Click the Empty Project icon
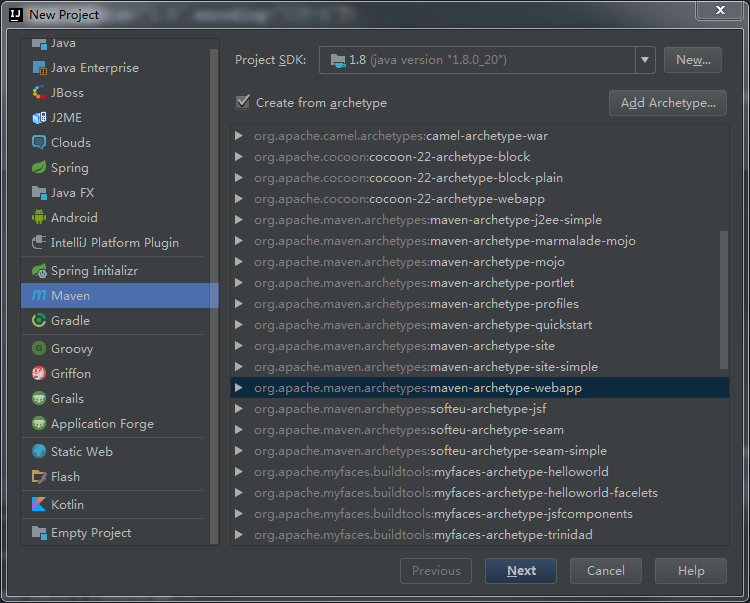The width and height of the screenshot is (750, 603). [39, 533]
